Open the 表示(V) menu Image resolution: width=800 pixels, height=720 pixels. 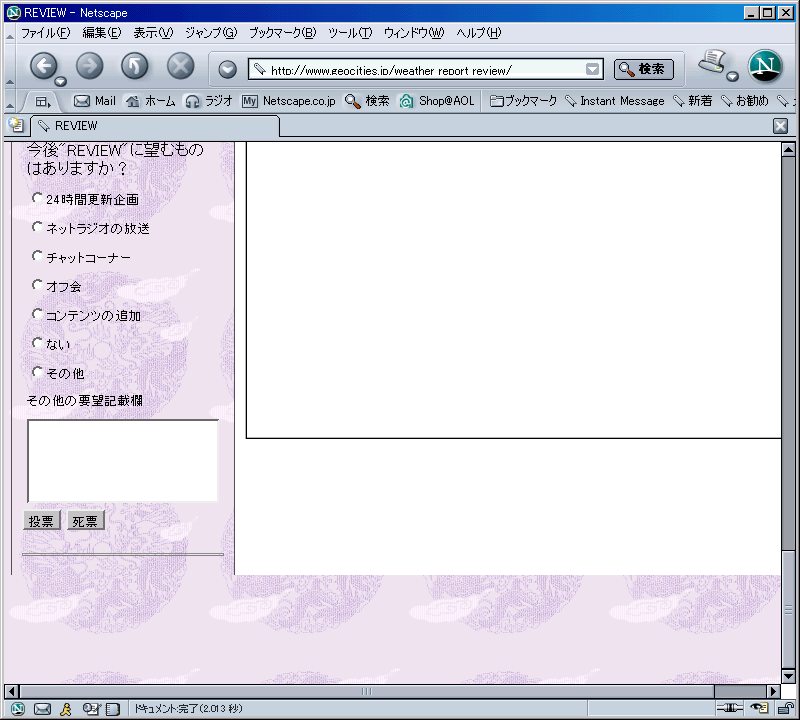tap(153, 33)
